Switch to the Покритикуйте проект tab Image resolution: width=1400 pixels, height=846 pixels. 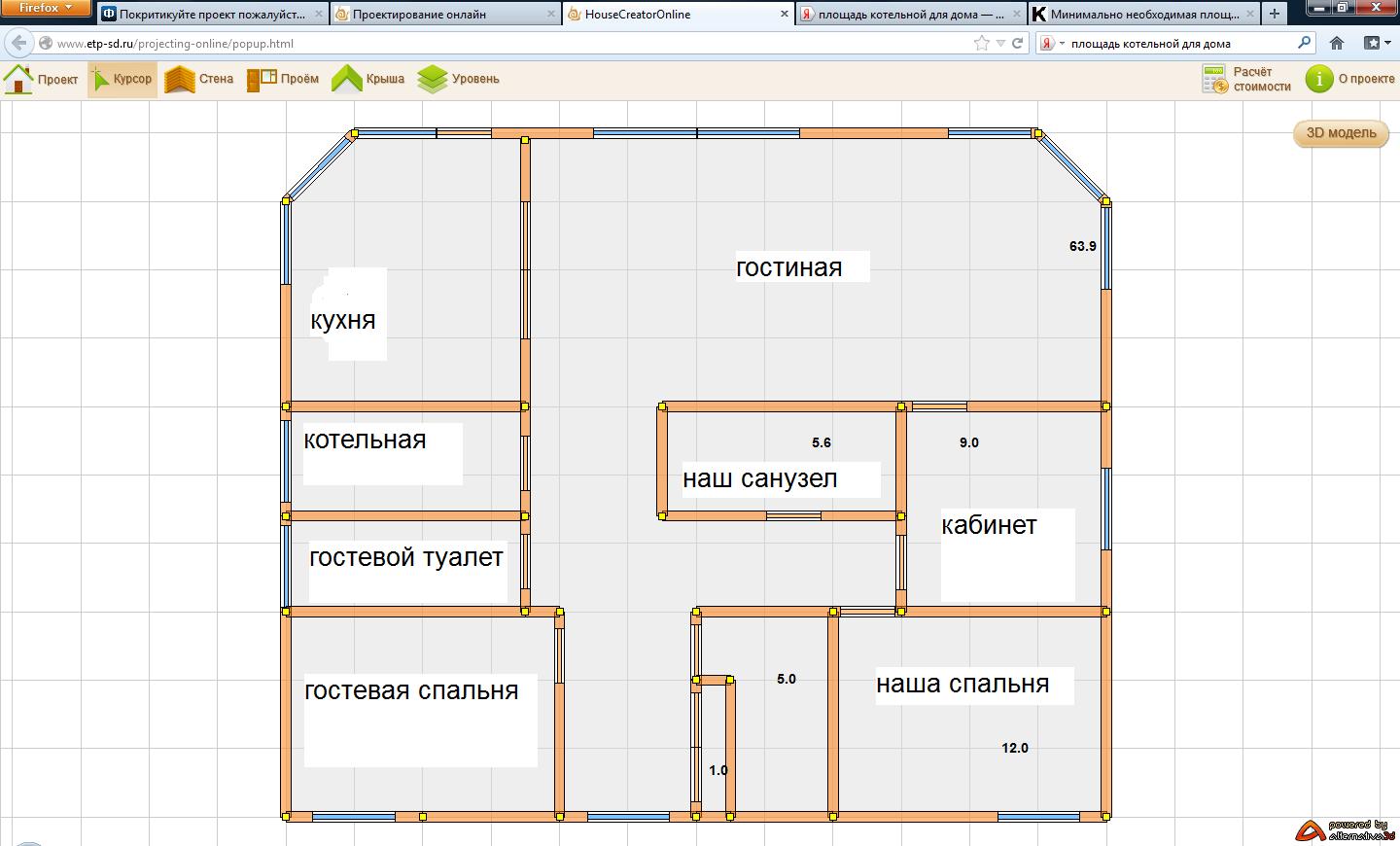pos(212,15)
